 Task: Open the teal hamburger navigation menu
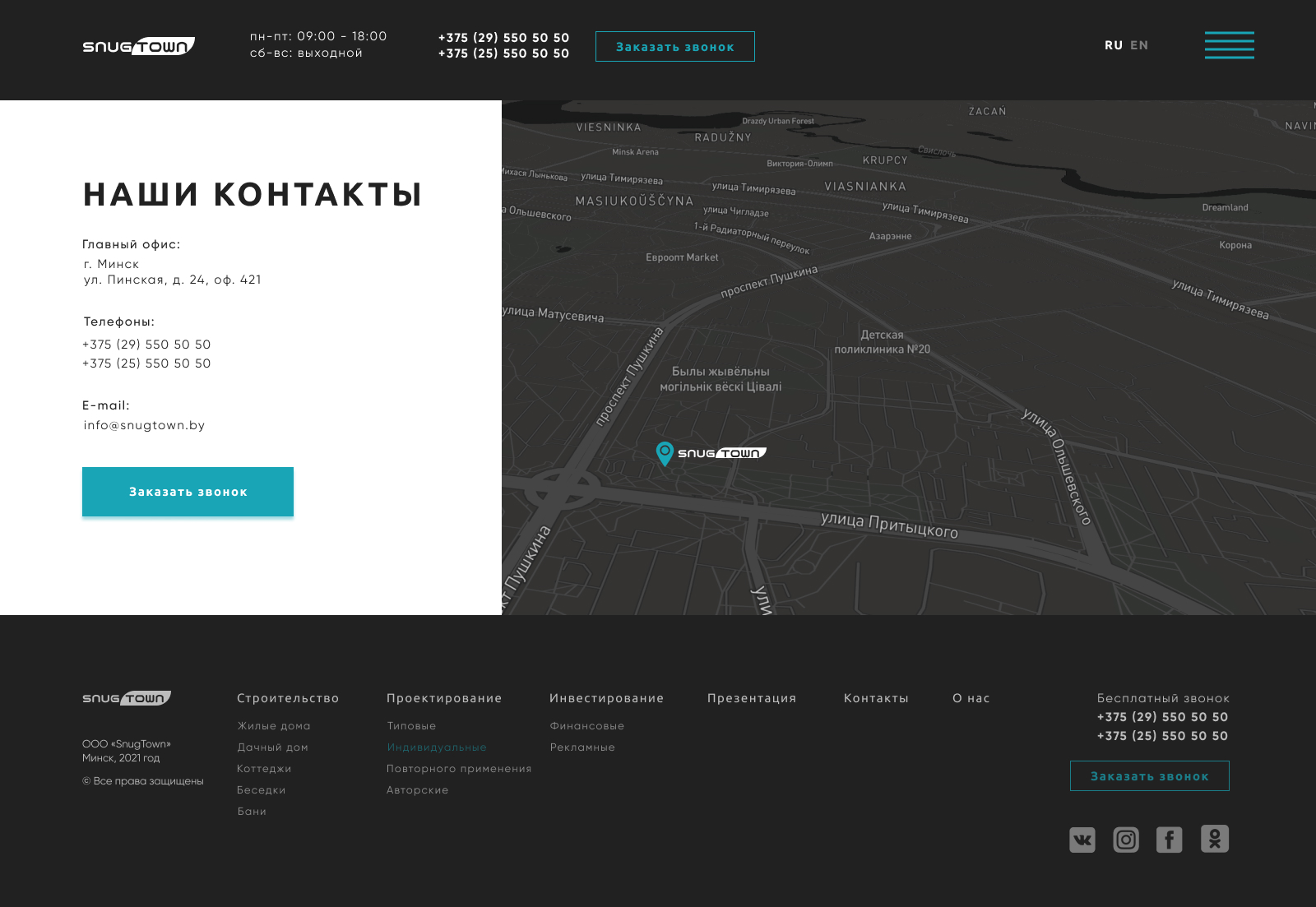[x=1229, y=46]
